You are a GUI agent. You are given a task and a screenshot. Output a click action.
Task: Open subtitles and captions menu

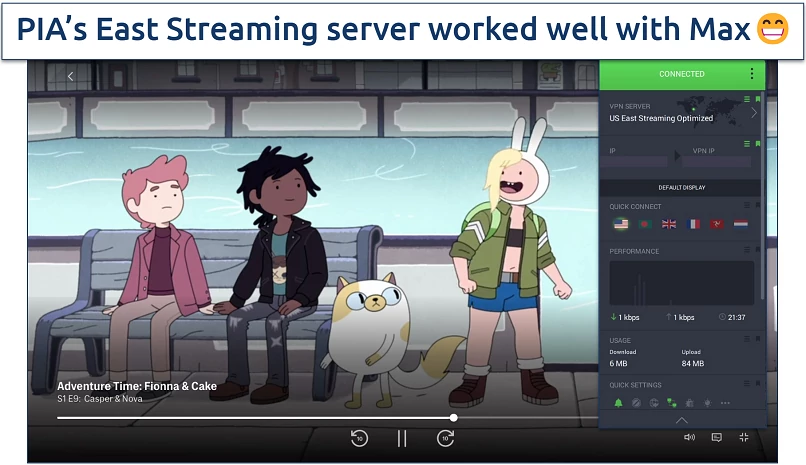coord(717,437)
